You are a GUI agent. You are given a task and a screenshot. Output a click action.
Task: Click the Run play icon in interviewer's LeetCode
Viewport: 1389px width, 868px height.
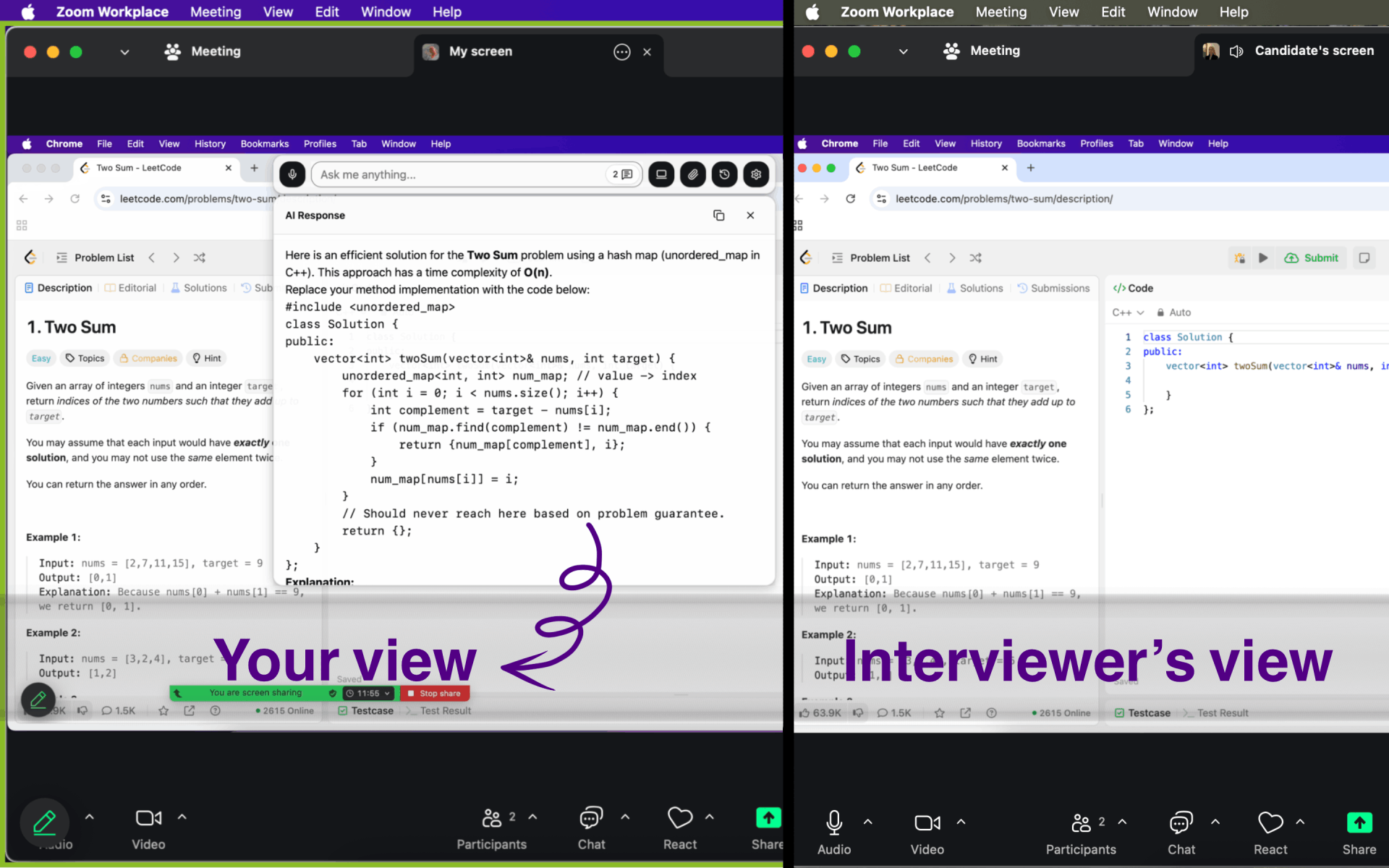pos(1263,258)
